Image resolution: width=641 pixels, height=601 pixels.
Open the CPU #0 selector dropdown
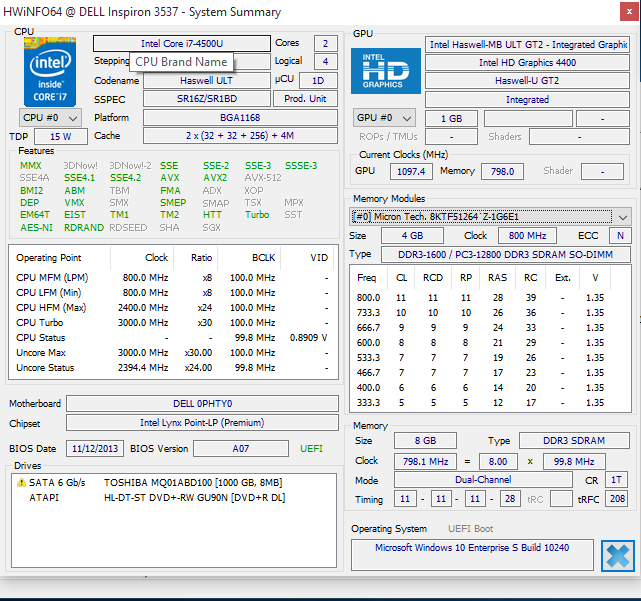[50, 118]
